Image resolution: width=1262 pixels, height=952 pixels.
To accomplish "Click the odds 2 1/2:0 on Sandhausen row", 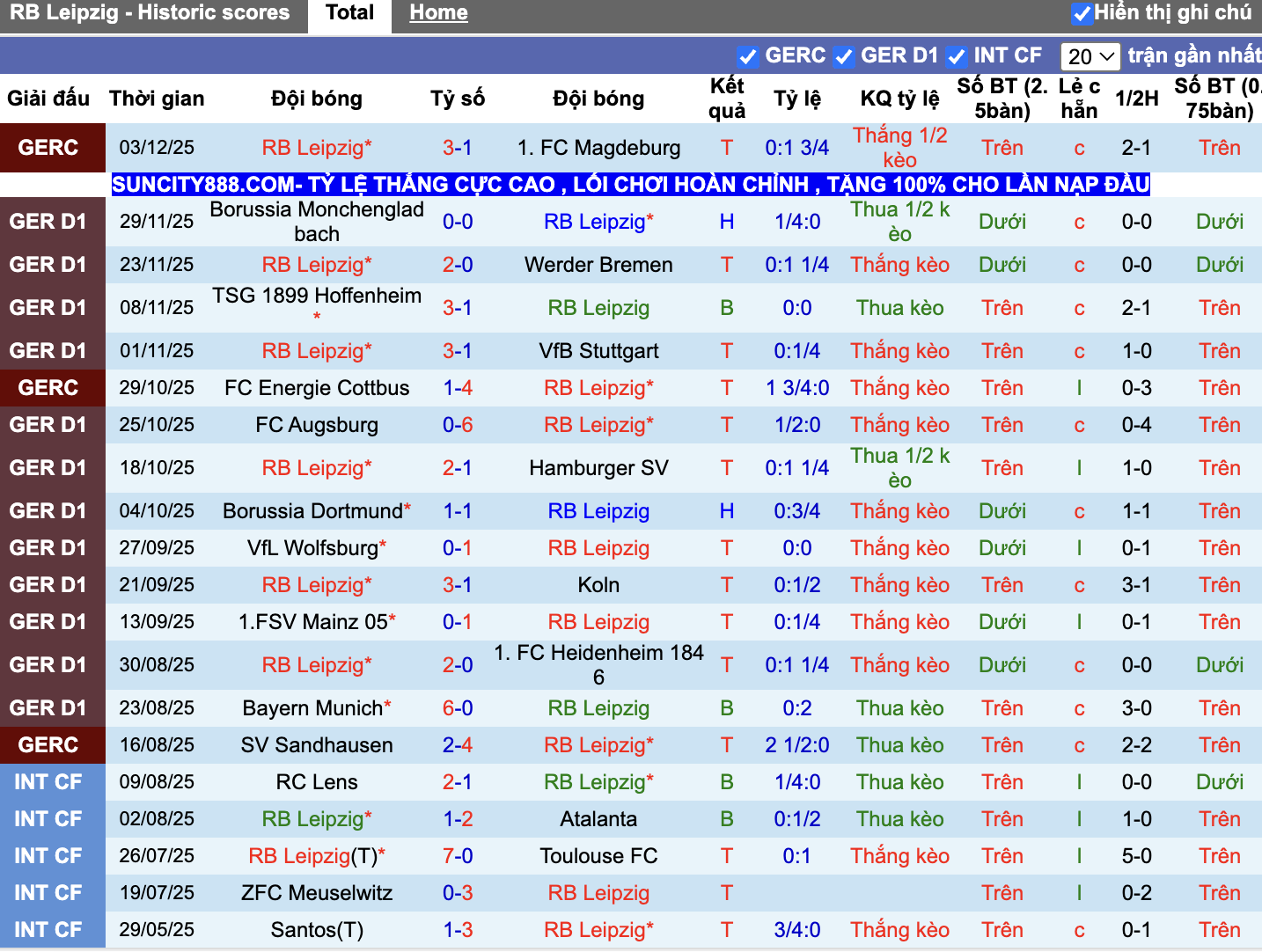I will (797, 745).
